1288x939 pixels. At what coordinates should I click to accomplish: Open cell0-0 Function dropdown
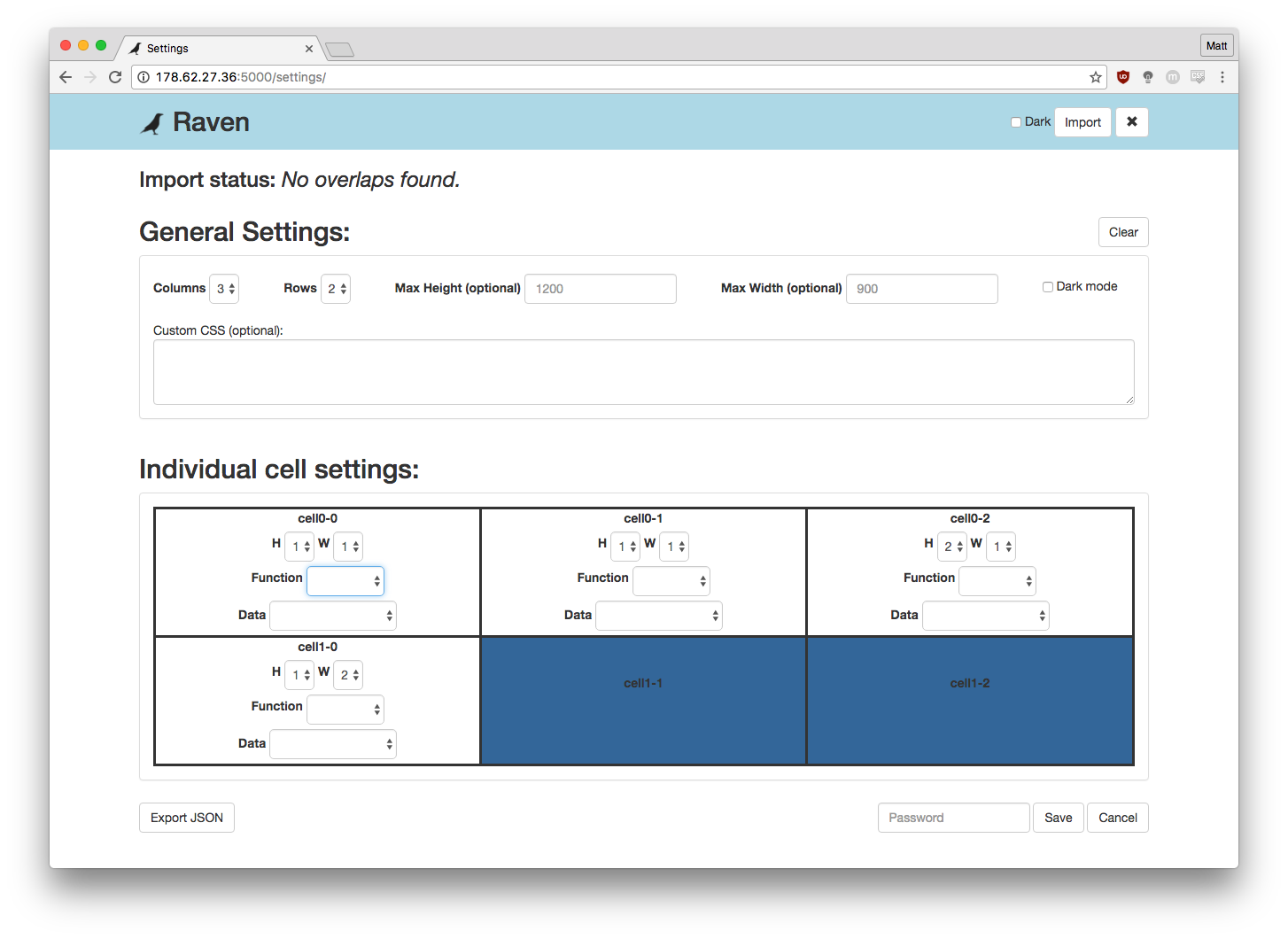pos(345,581)
